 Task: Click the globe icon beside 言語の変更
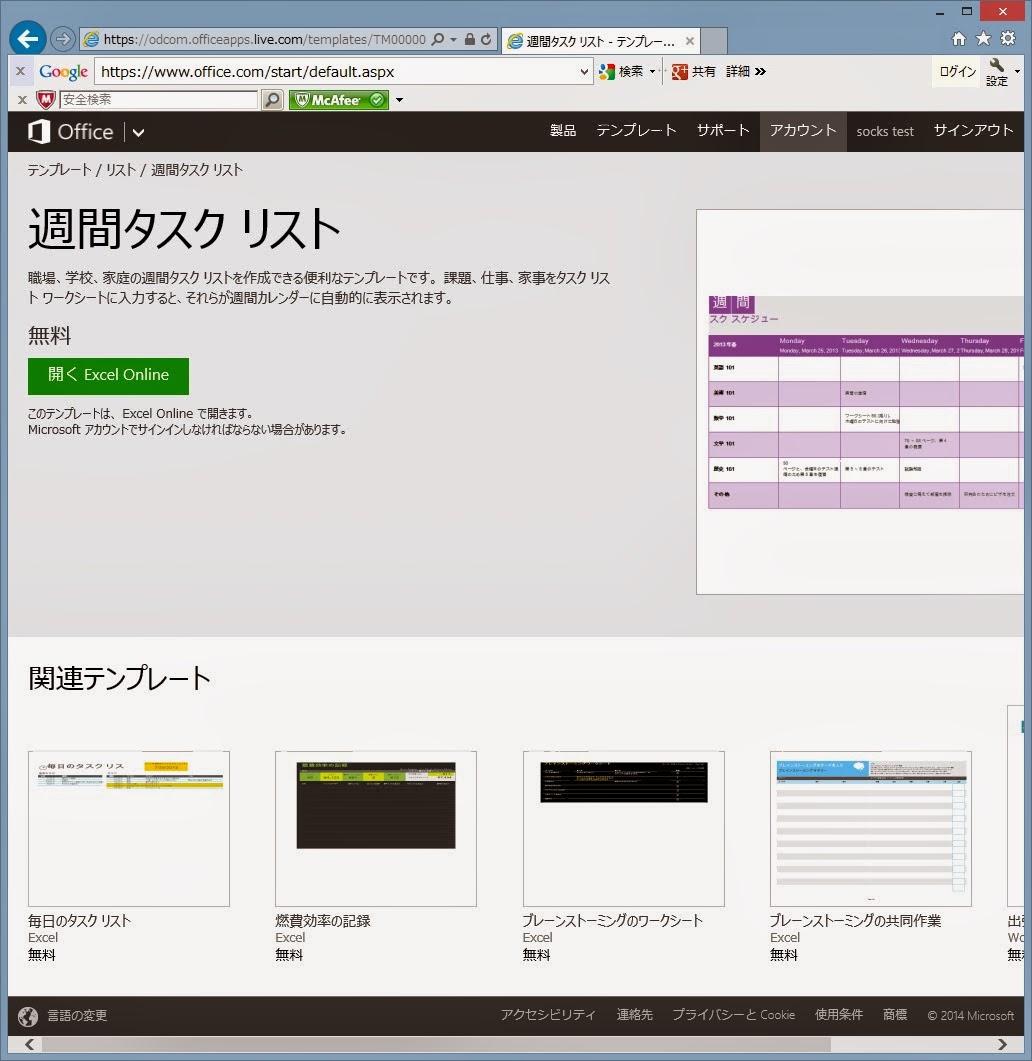[28, 1016]
